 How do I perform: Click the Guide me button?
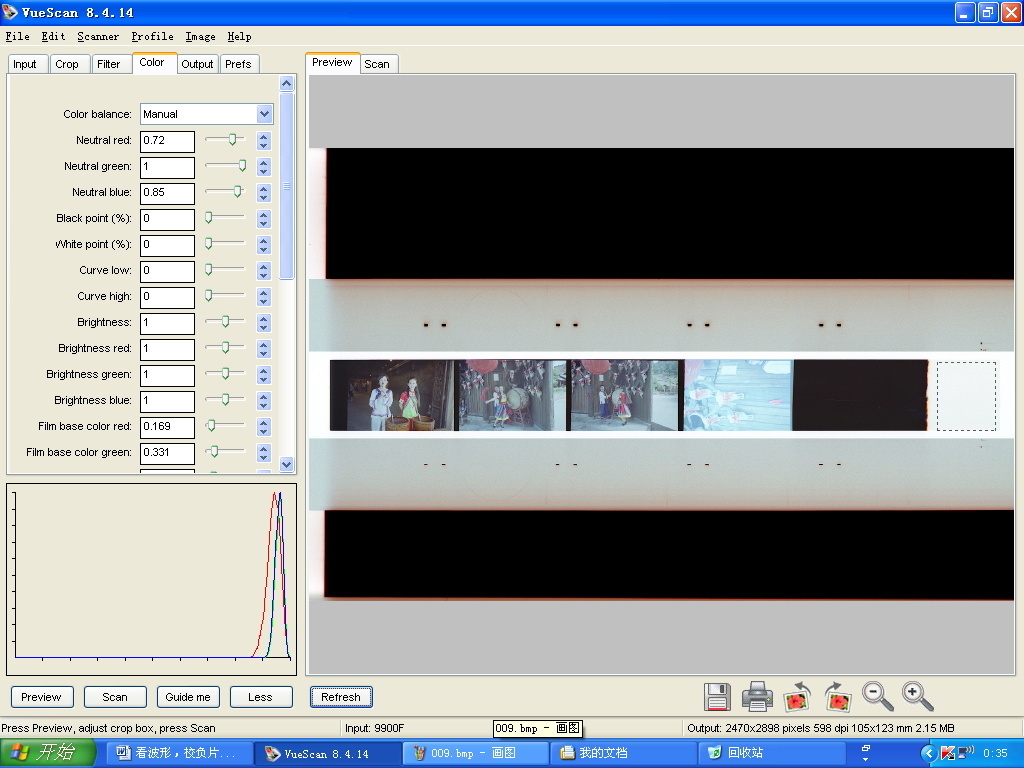188,697
